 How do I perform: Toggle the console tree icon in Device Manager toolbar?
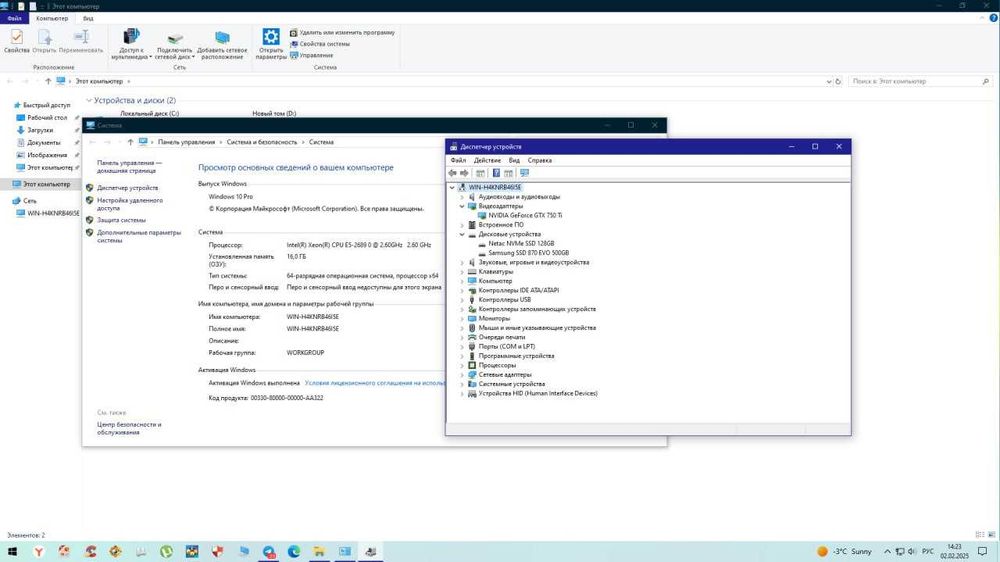pos(480,173)
